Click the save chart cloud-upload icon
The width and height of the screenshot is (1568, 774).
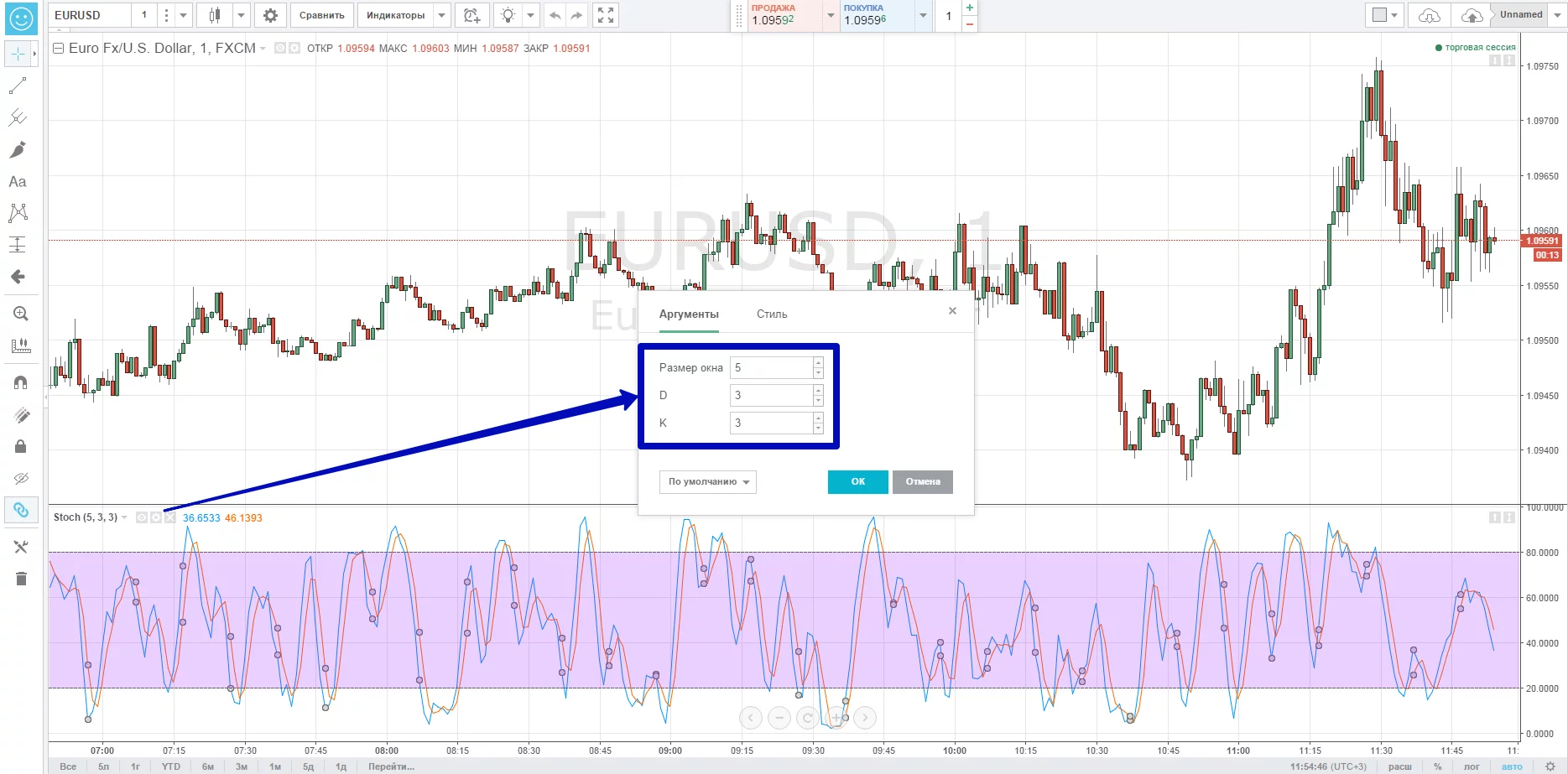(1471, 15)
